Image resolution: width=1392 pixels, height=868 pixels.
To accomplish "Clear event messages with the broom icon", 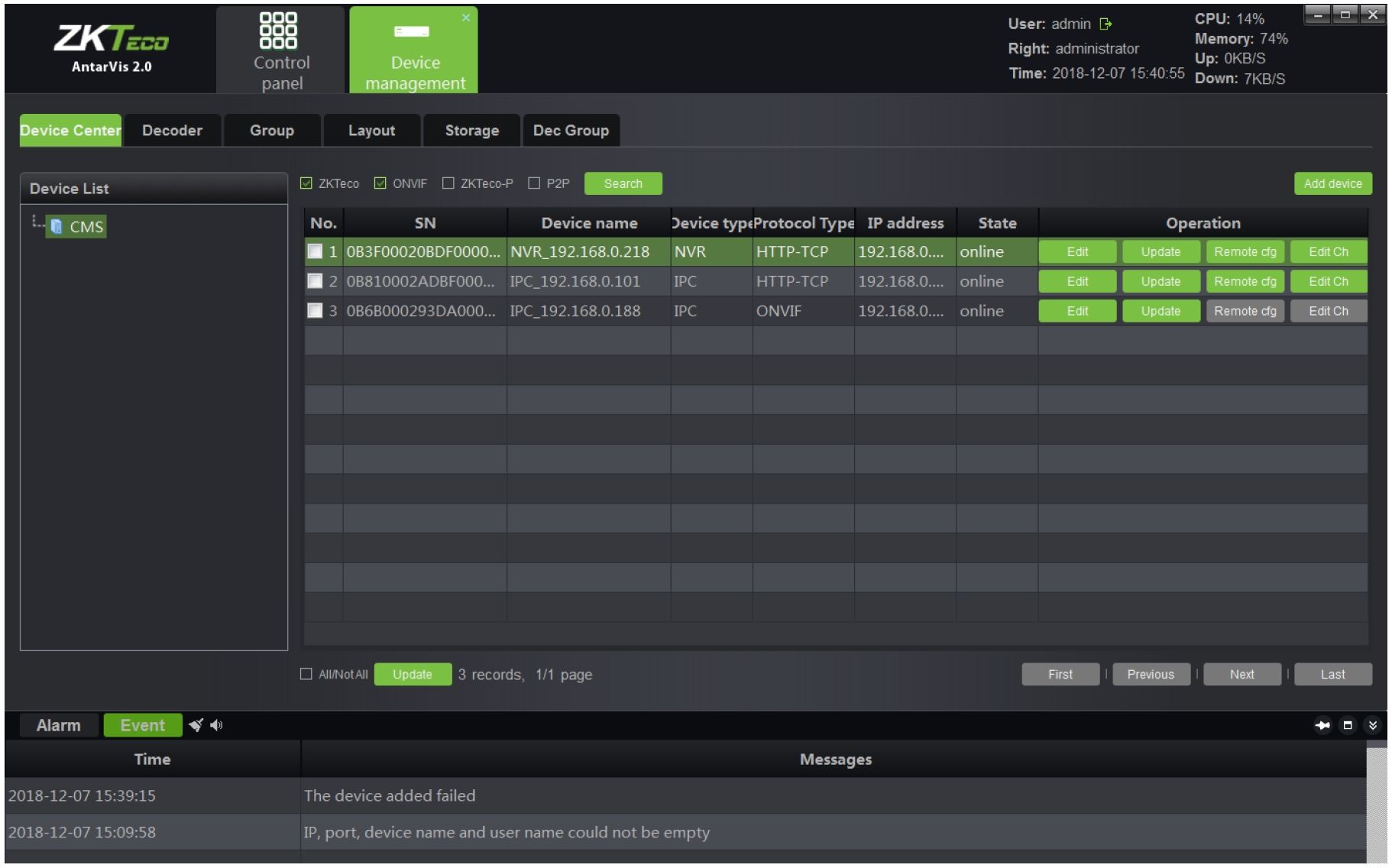I will (196, 725).
